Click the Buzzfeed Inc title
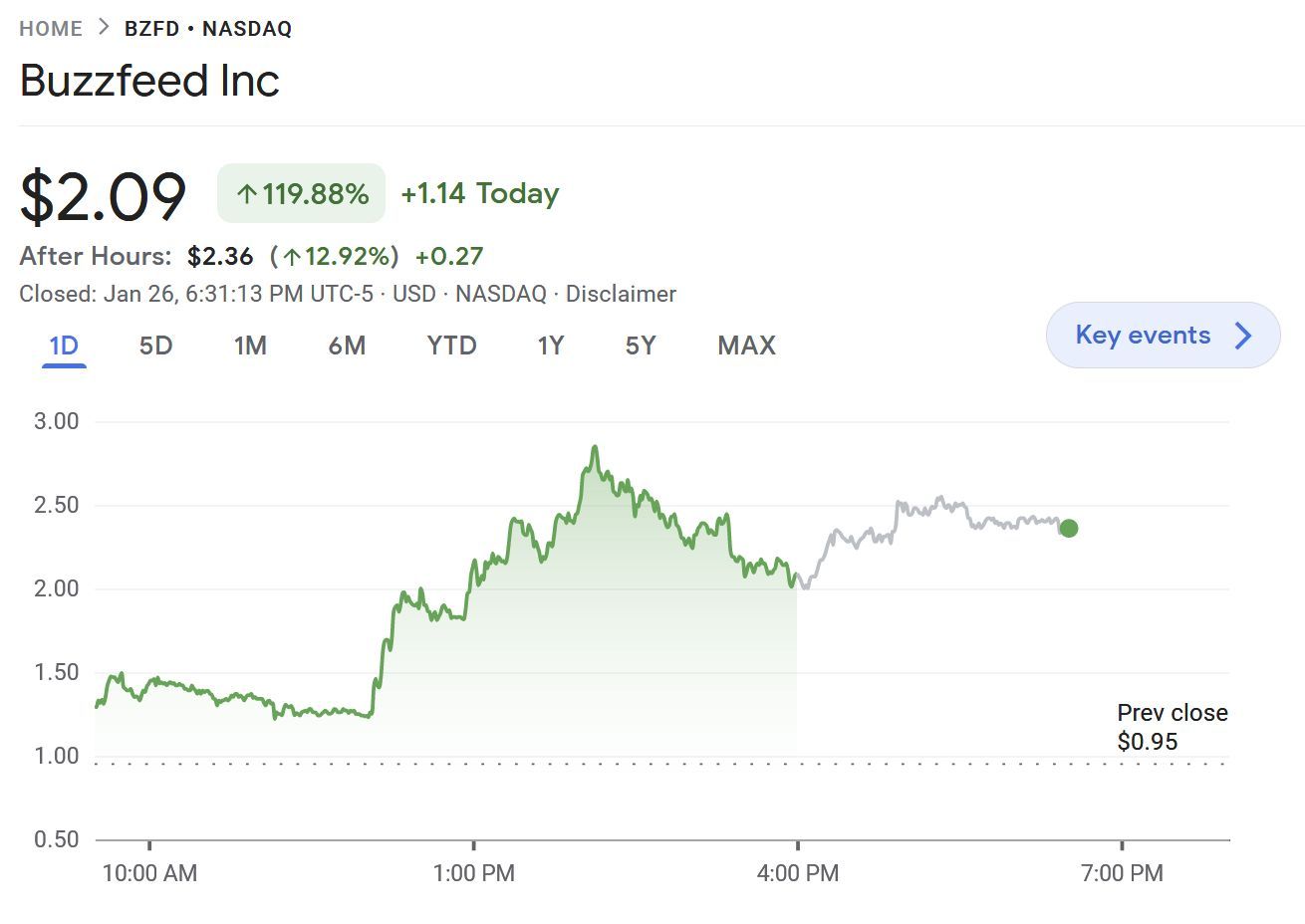 (149, 81)
